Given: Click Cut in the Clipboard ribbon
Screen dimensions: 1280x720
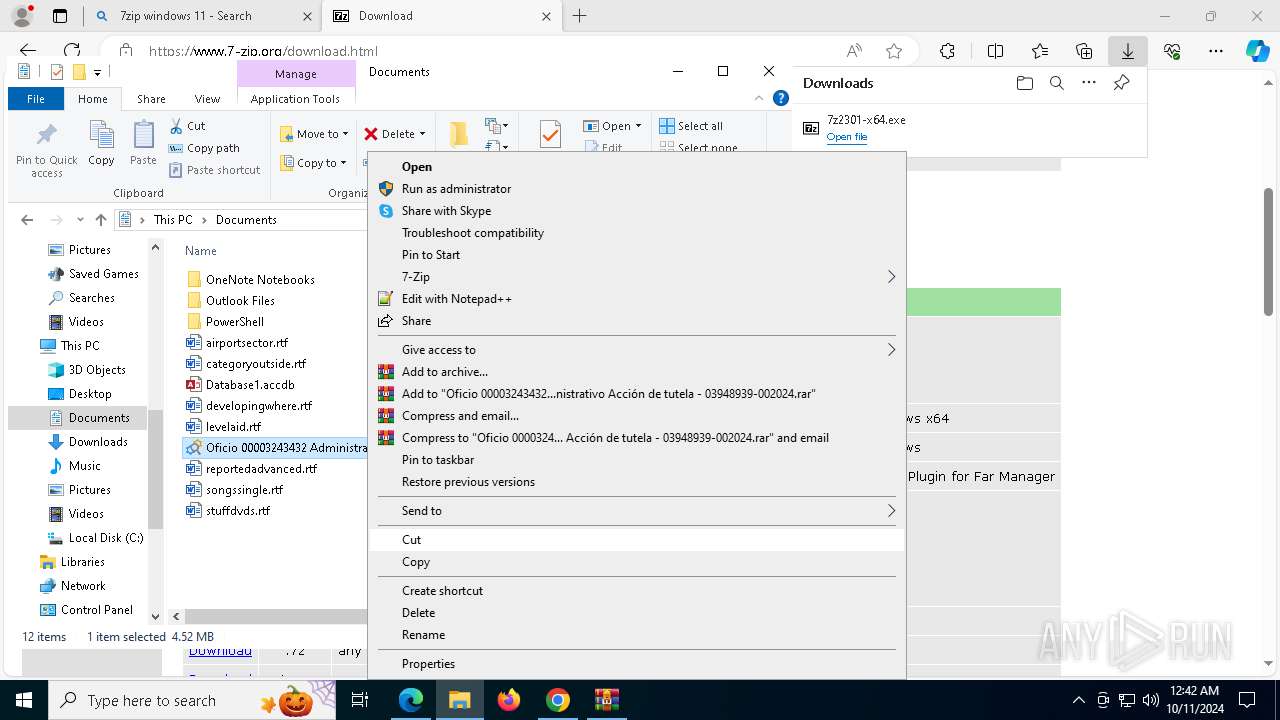Looking at the screenshot, I should click(x=187, y=126).
